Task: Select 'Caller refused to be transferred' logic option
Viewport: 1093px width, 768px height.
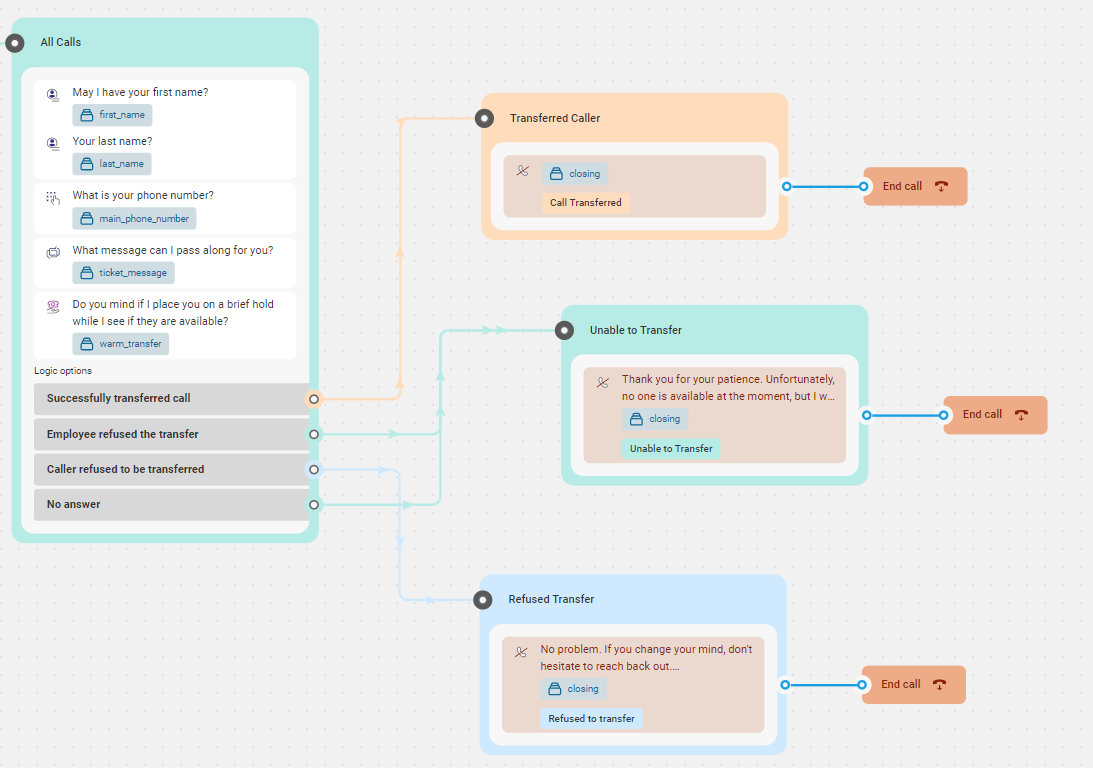Action: point(171,469)
